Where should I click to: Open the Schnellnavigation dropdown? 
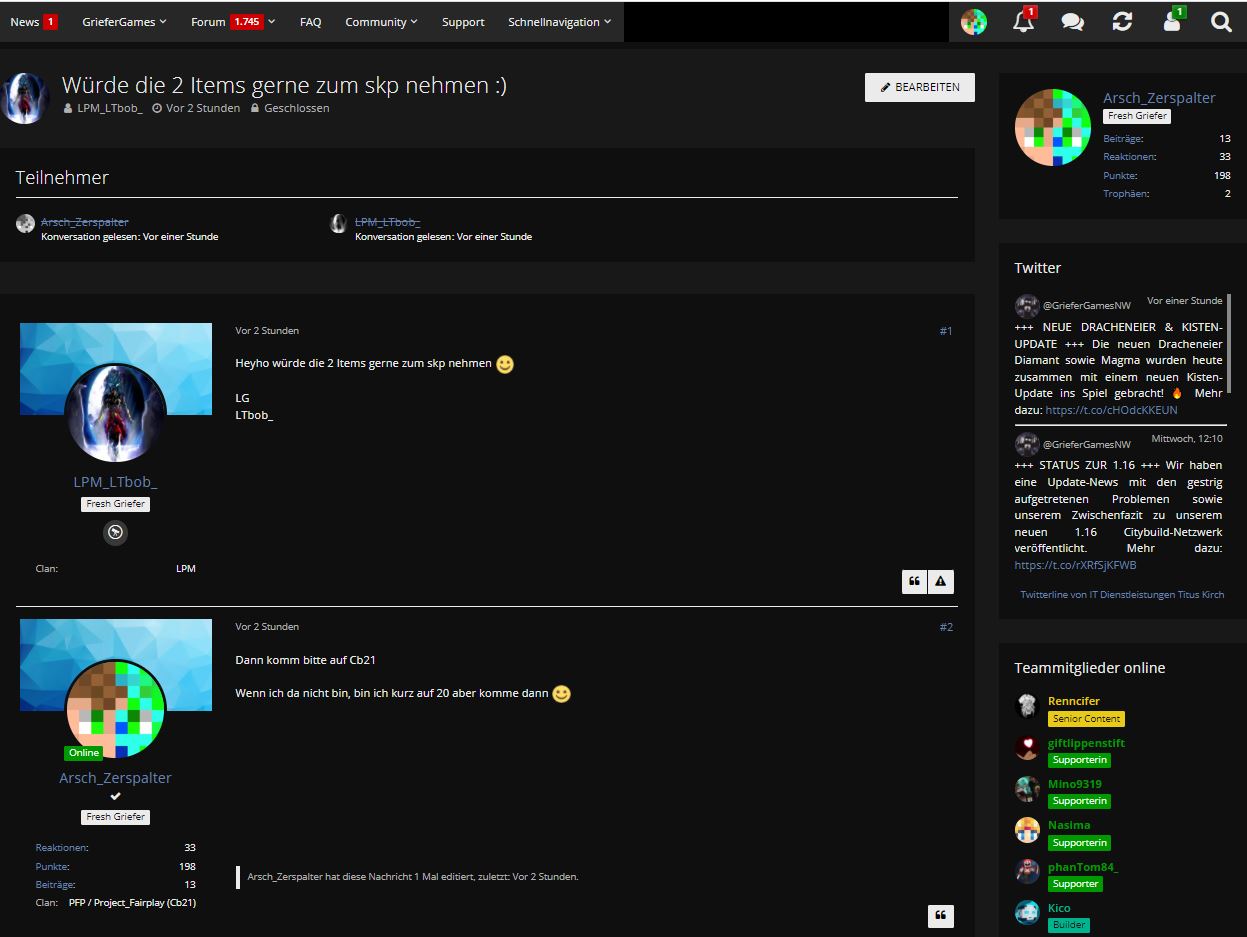[x=559, y=22]
